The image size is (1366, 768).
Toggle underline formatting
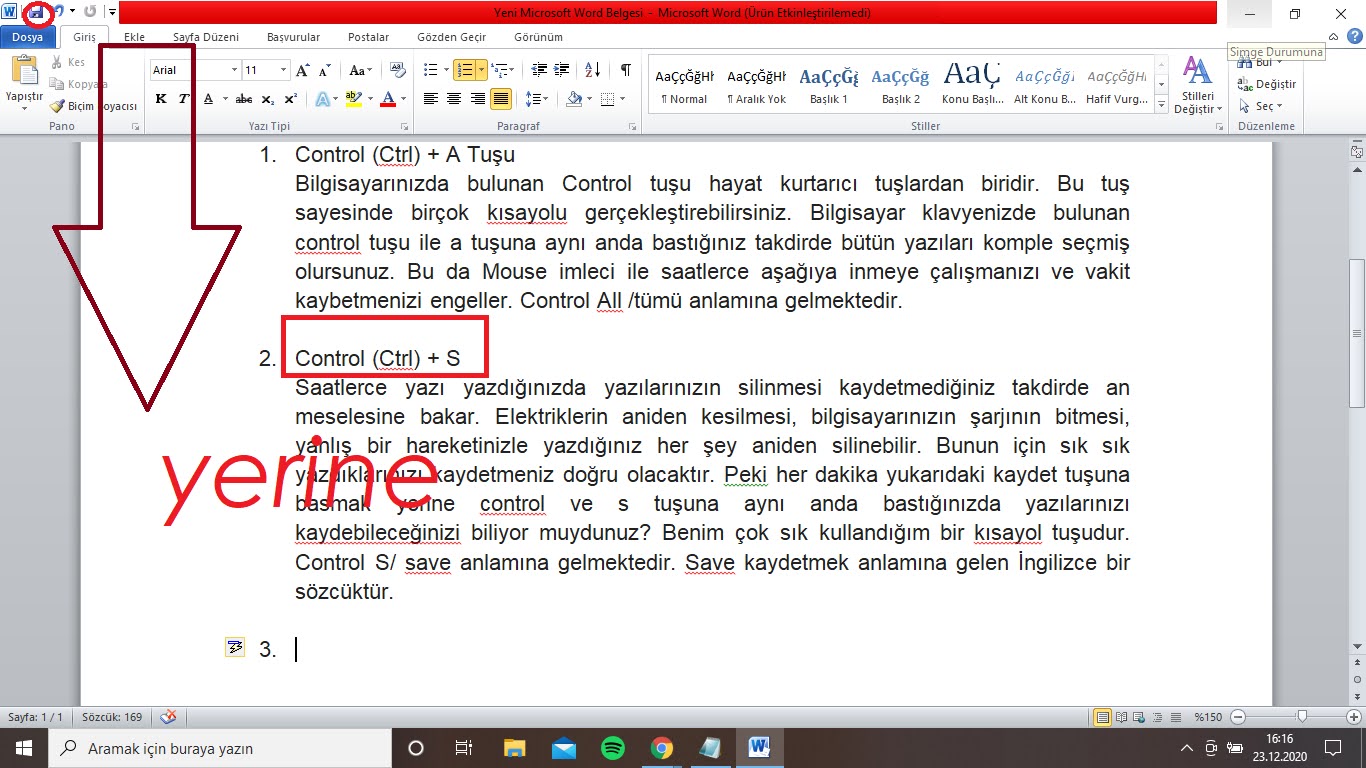click(208, 99)
